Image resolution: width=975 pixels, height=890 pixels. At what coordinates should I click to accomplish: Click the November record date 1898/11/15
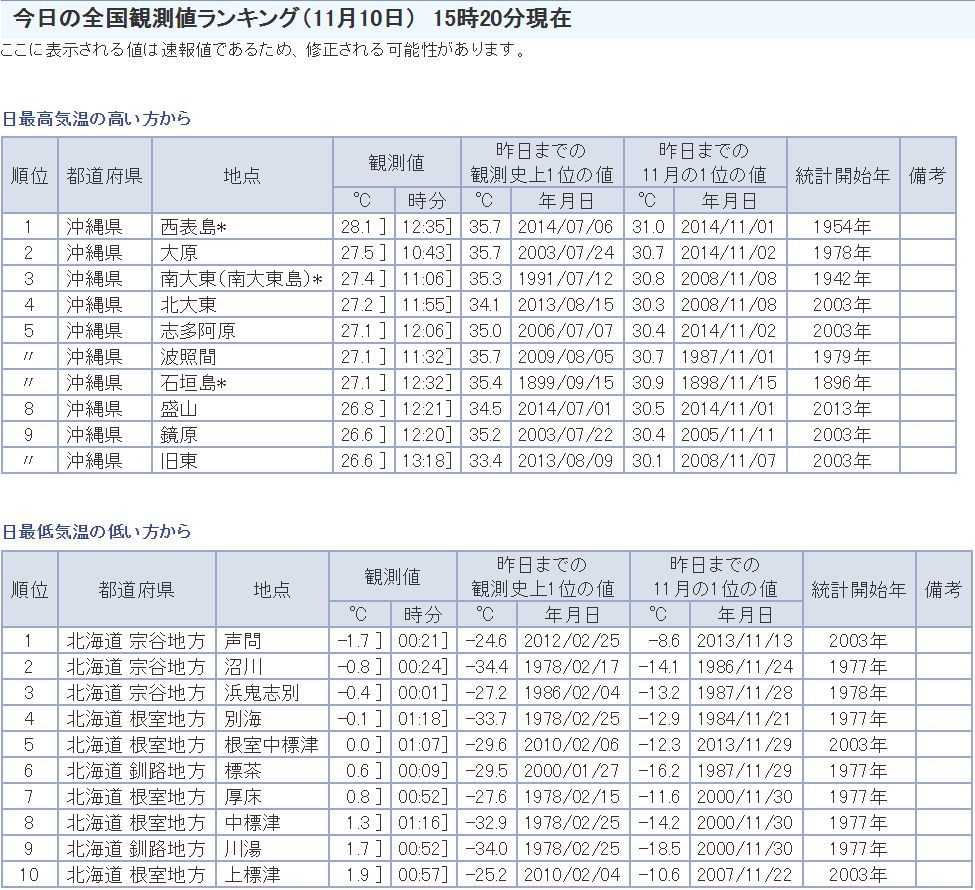[x=728, y=383]
